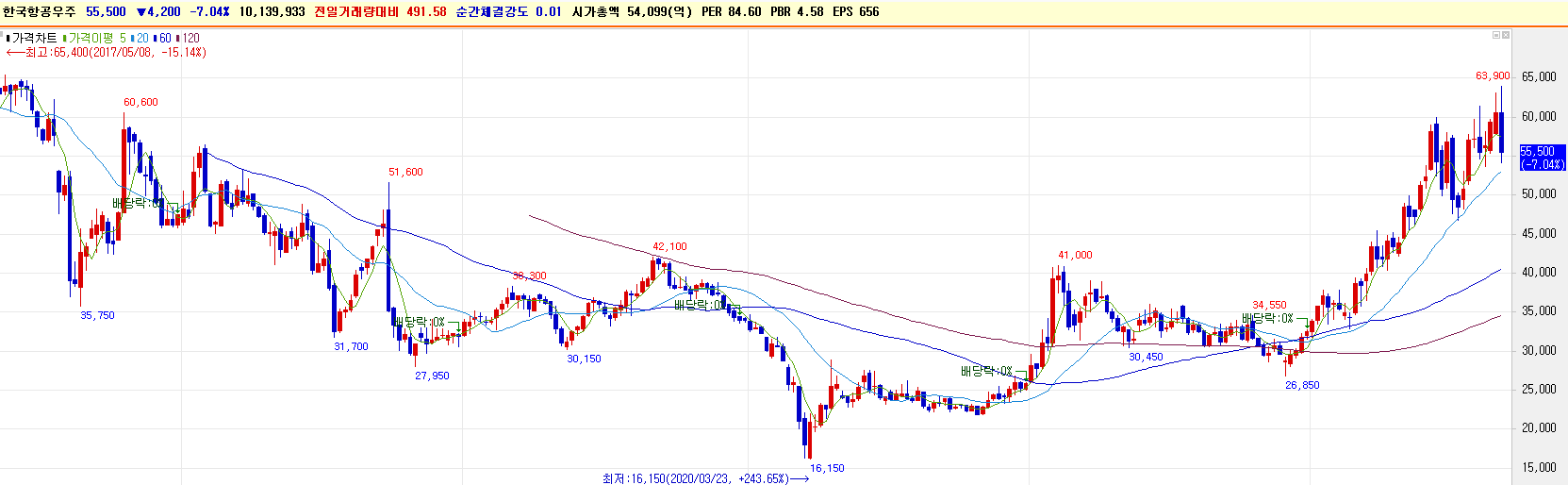Click the 30,450 low price label

(x=1147, y=357)
